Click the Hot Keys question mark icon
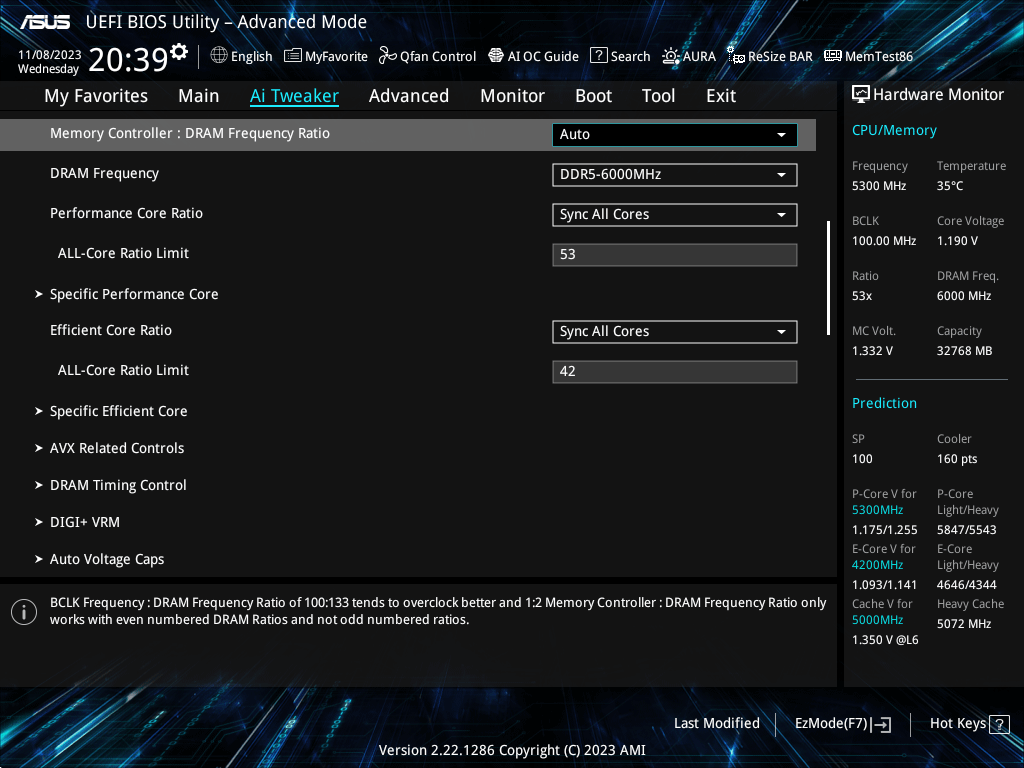 point(999,724)
